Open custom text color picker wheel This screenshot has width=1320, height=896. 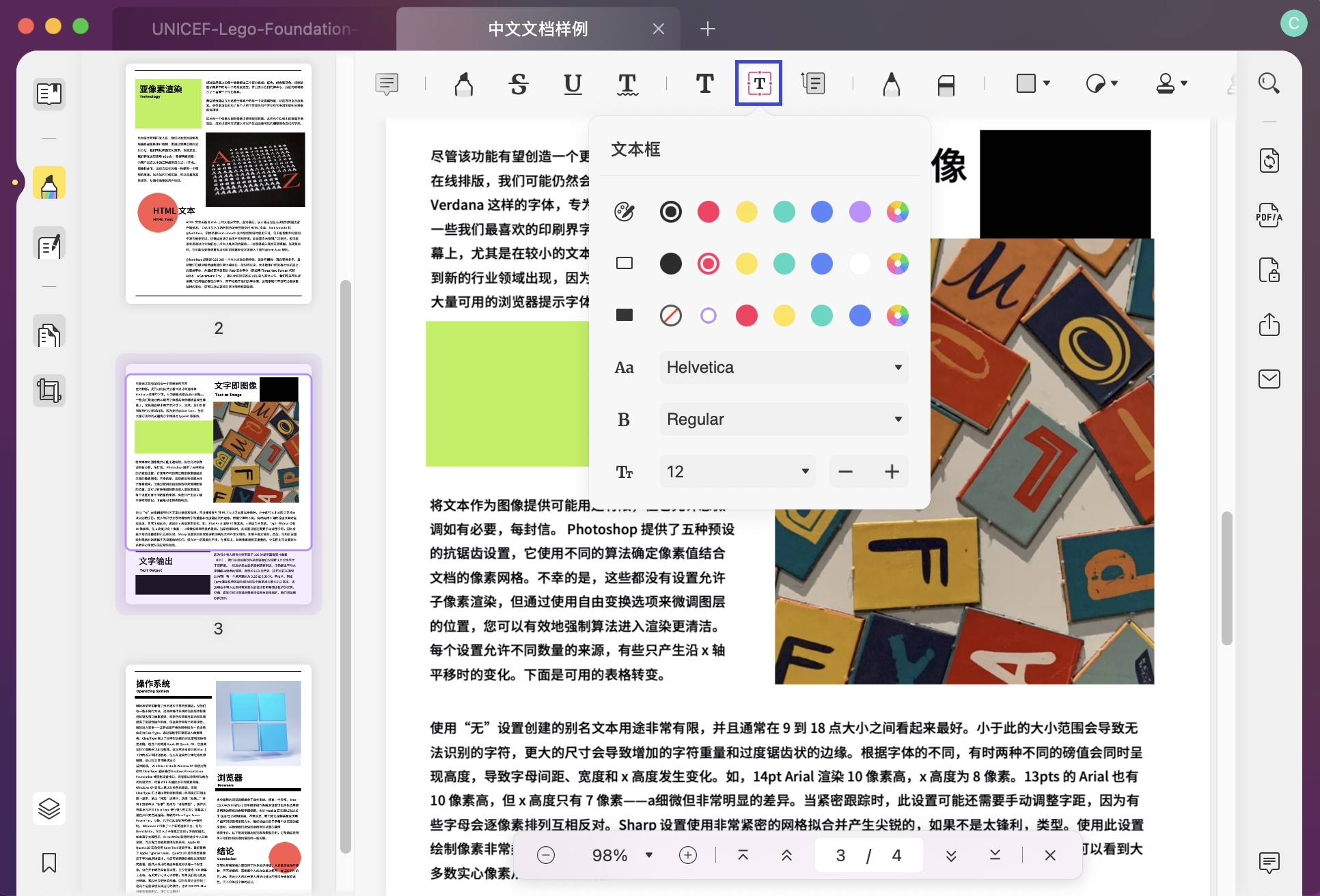(897, 212)
